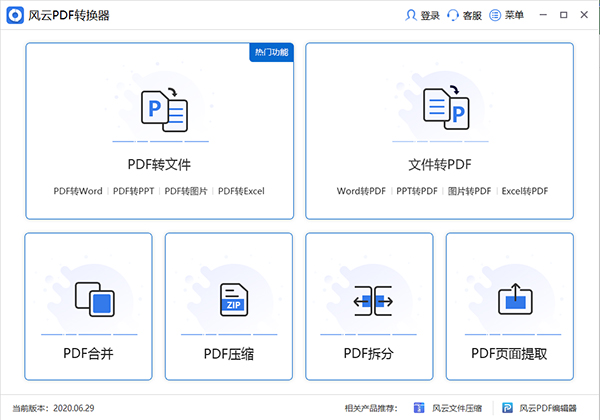Select Word转PDF option
Viewport: 600px width, 420px height.
(360, 190)
